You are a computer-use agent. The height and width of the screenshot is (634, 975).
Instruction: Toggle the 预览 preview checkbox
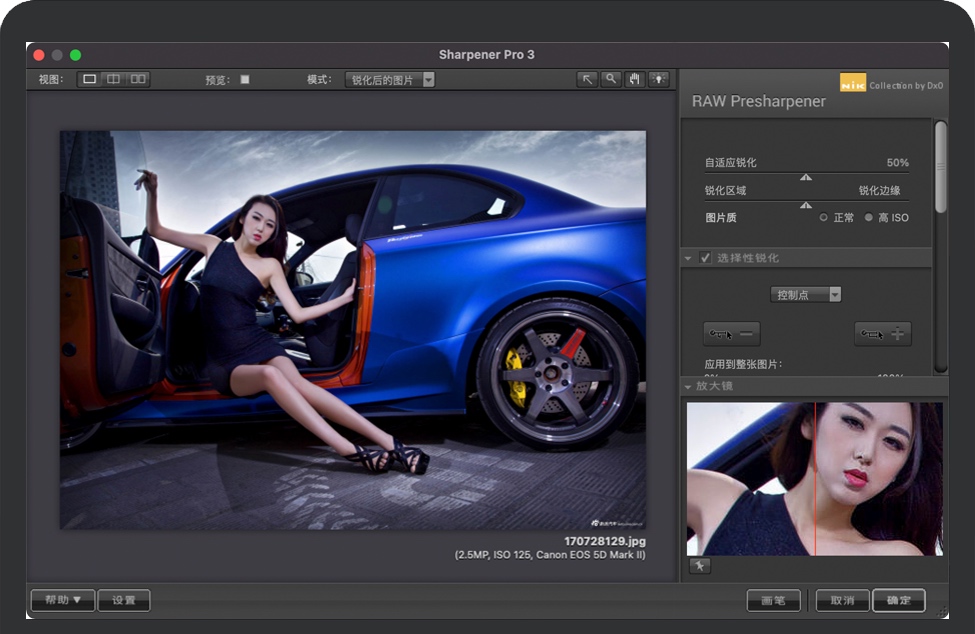point(245,80)
